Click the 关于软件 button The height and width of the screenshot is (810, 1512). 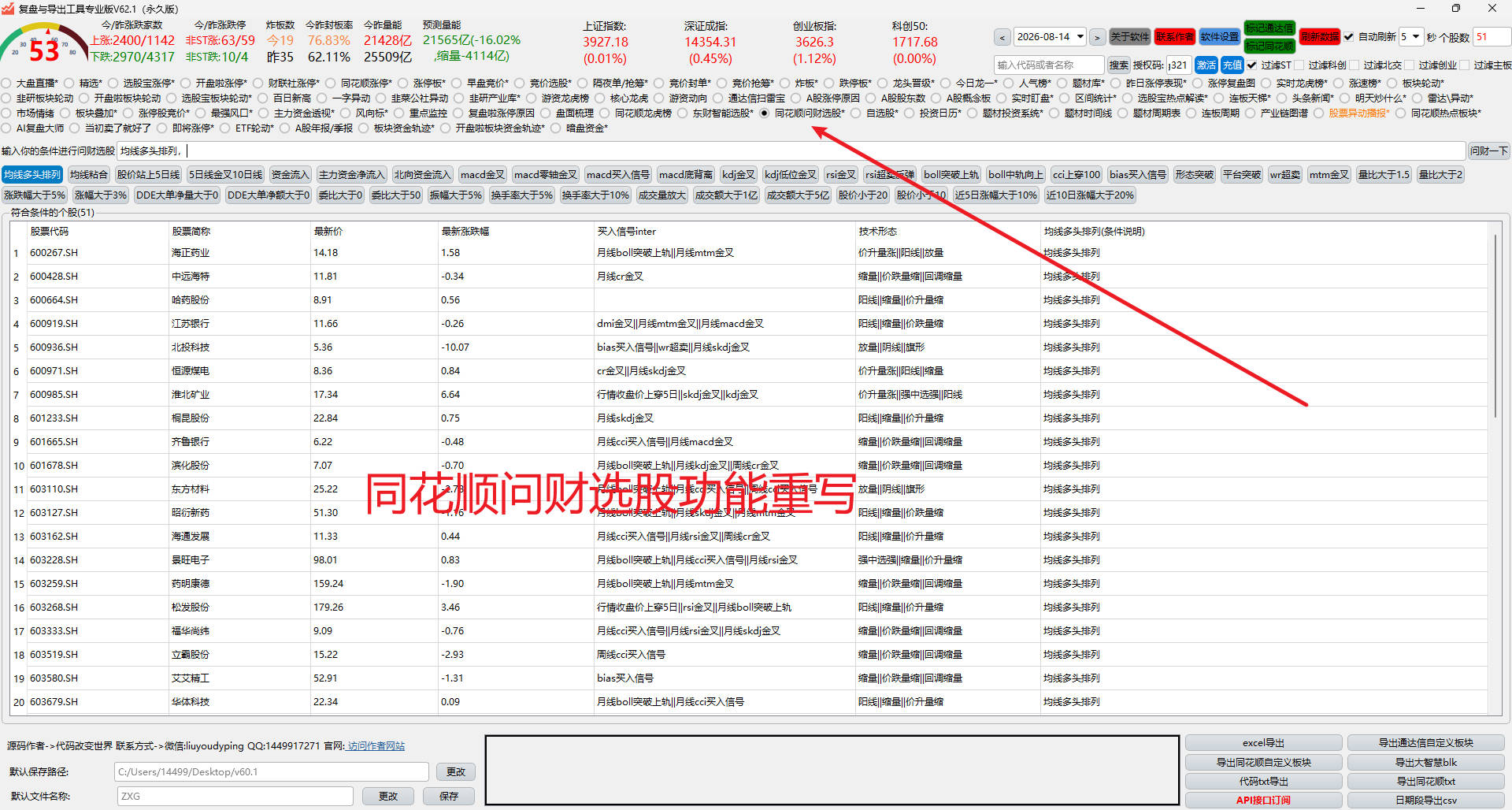point(1129,37)
